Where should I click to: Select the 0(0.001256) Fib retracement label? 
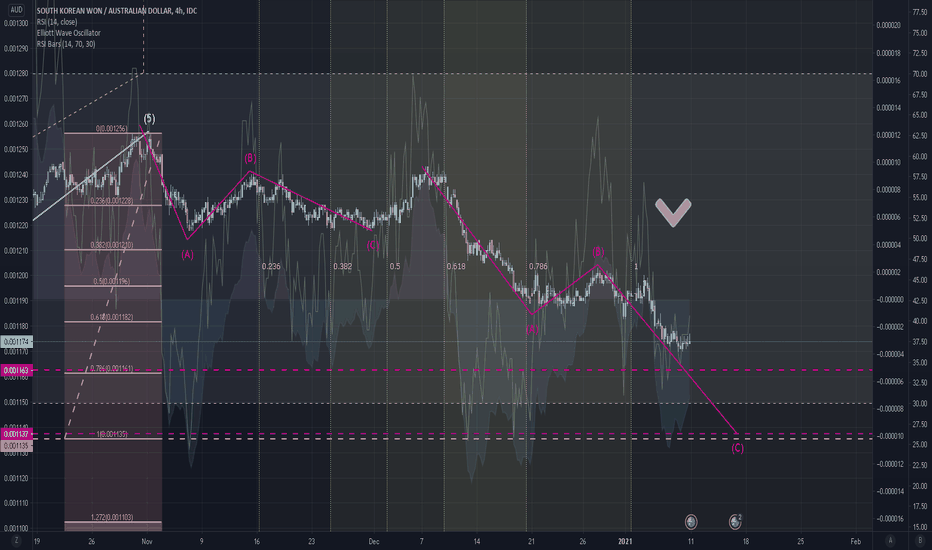[111, 128]
